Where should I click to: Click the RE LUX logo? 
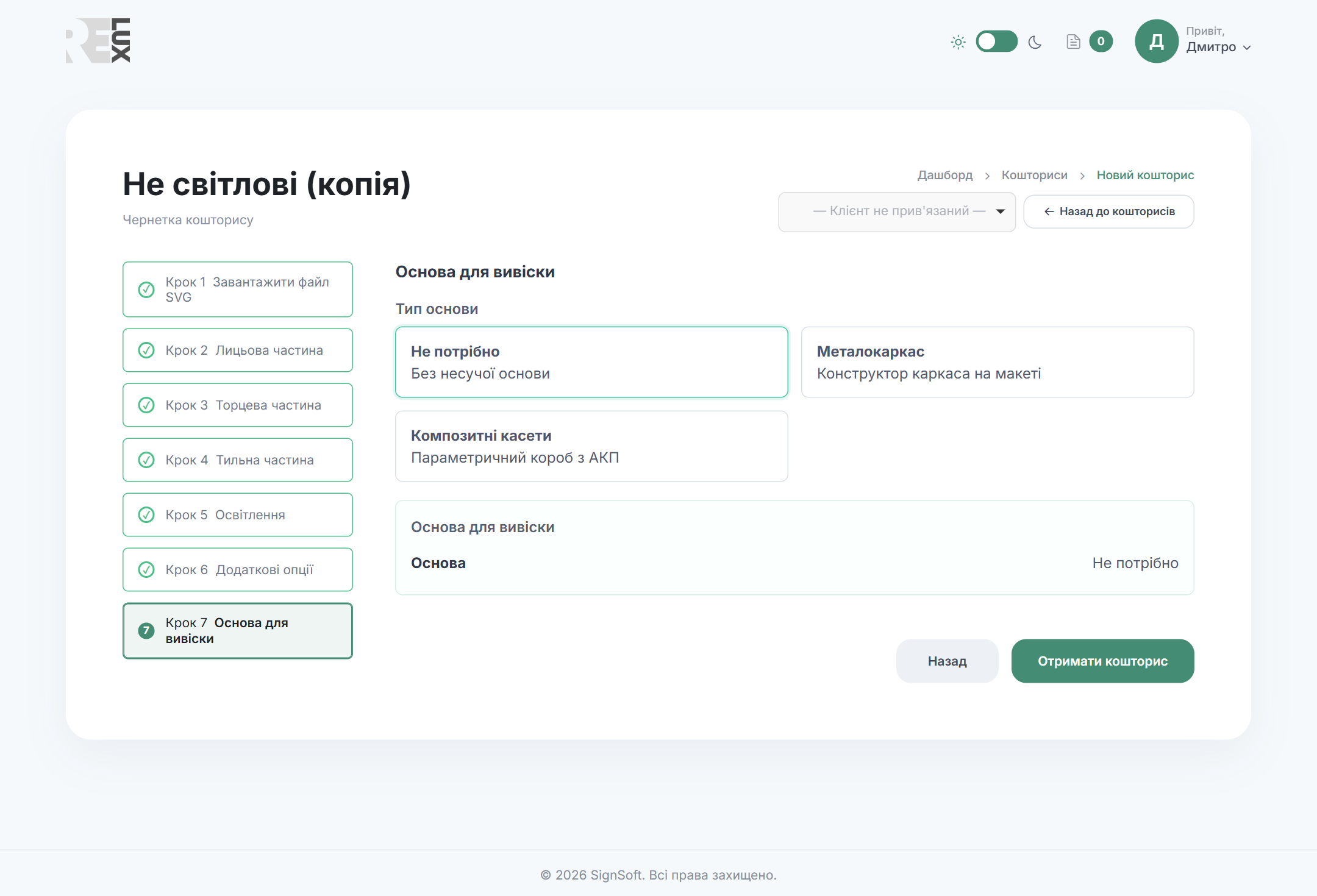(98, 40)
